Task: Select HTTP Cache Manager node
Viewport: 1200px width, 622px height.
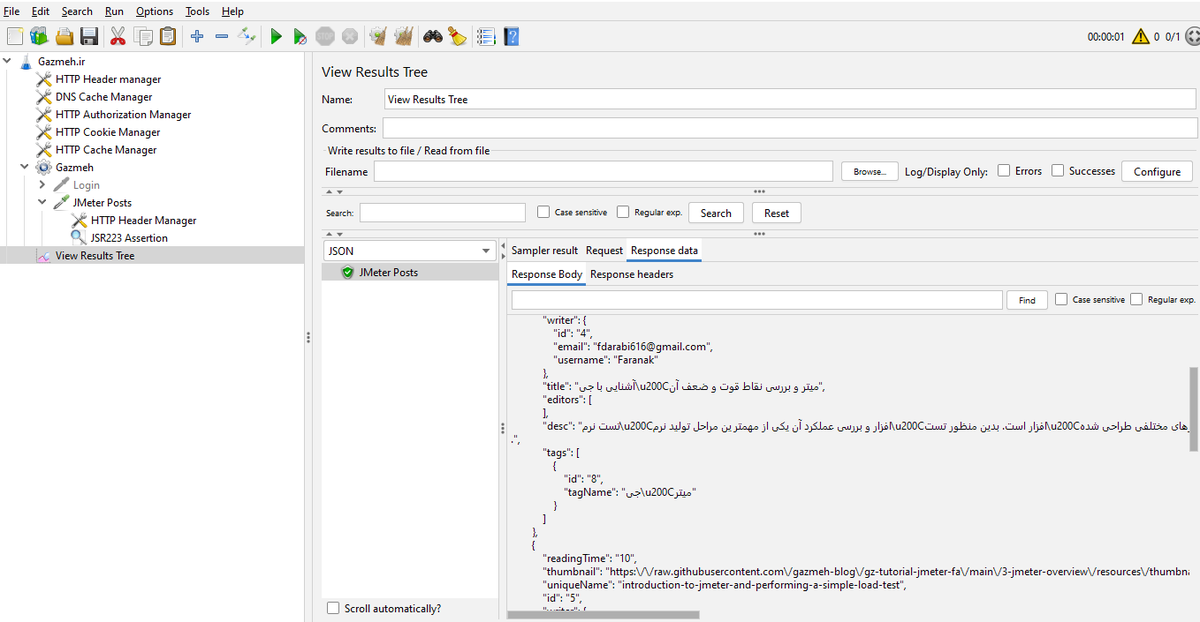Action: pyautogui.click(x=106, y=150)
